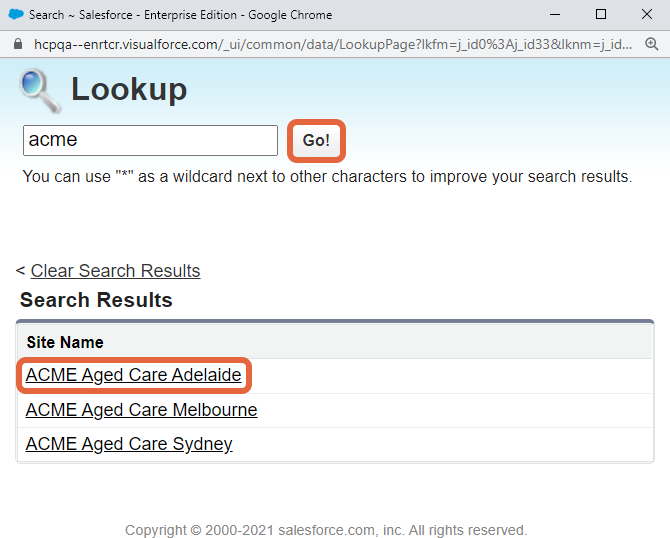
Task: Click the wildcard hint text
Action: (327, 176)
